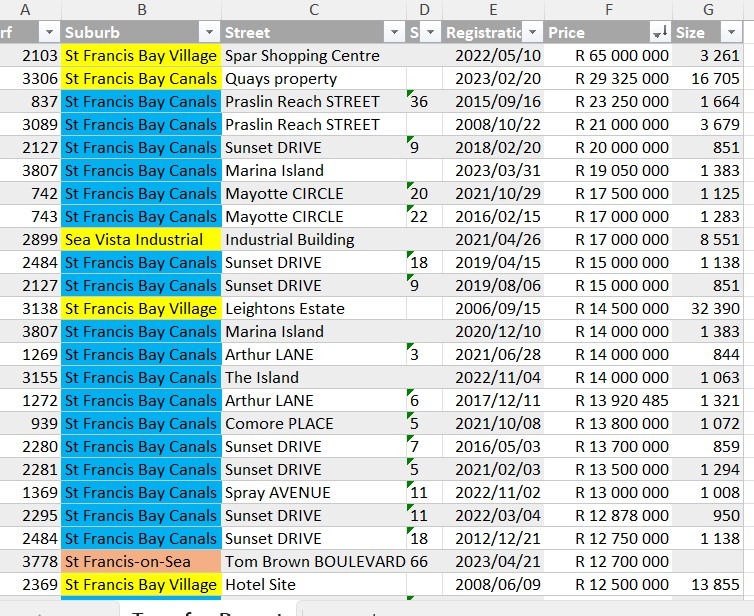
Task: Click the Leightons Estate cell
Action: [x=285, y=309]
